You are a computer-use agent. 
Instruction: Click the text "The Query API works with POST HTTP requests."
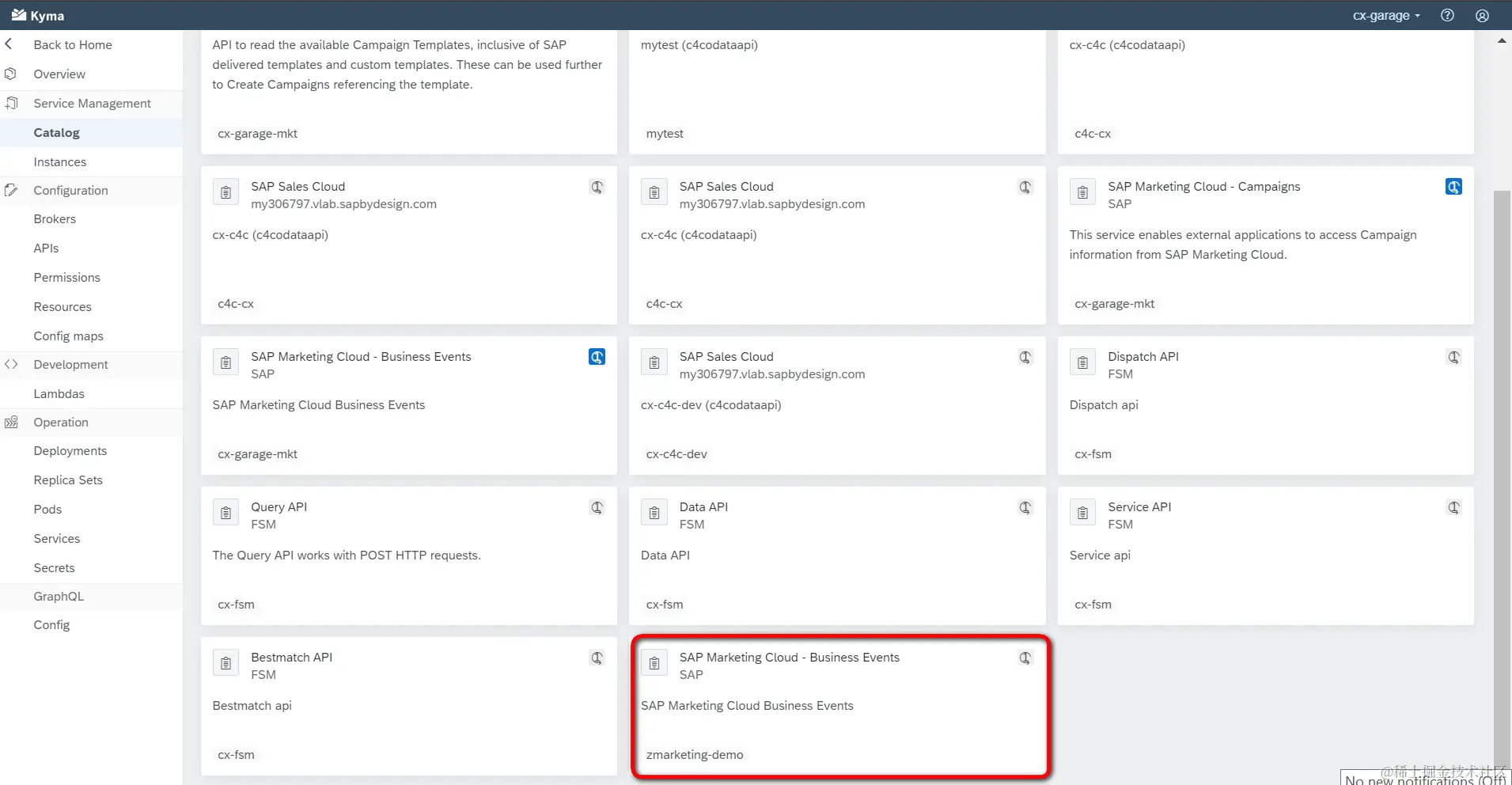(x=347, y=555)
